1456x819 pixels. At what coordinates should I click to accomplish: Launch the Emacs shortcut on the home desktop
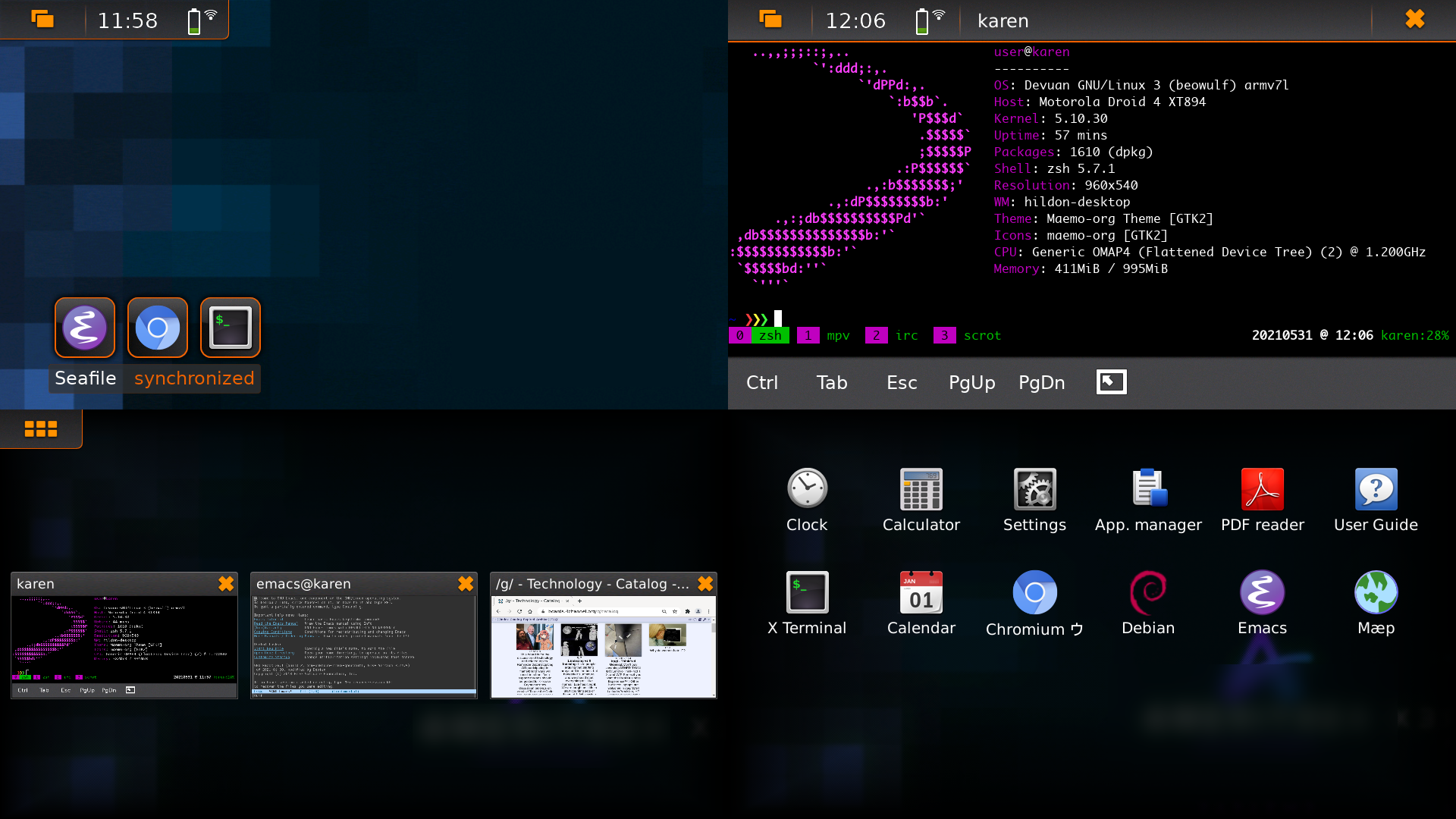coord(85,328)
